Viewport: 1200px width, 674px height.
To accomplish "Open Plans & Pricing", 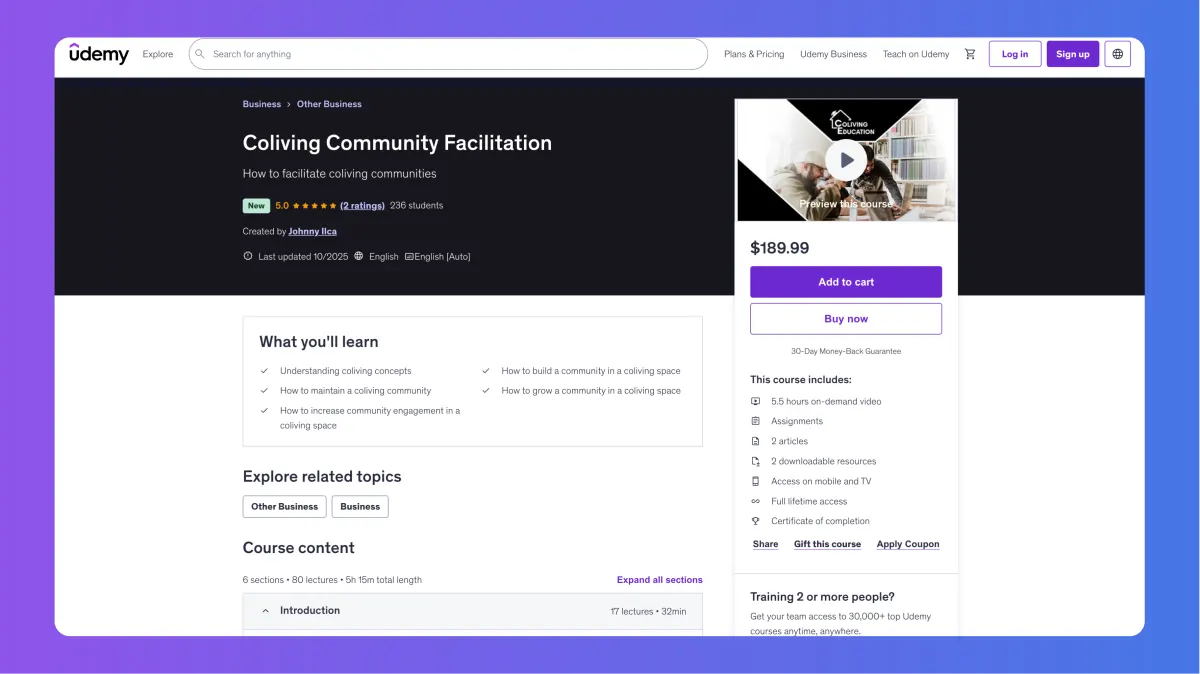I will (x=754, y=54).
